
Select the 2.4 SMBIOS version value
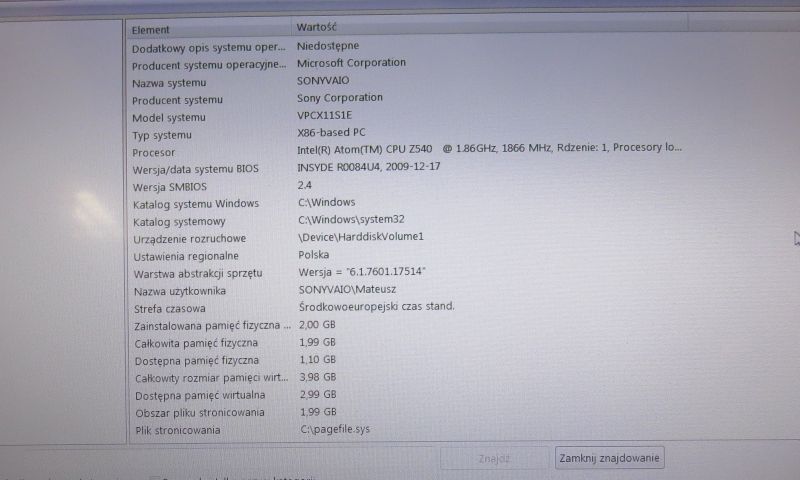pyautogui.click(x=305, y=185)
